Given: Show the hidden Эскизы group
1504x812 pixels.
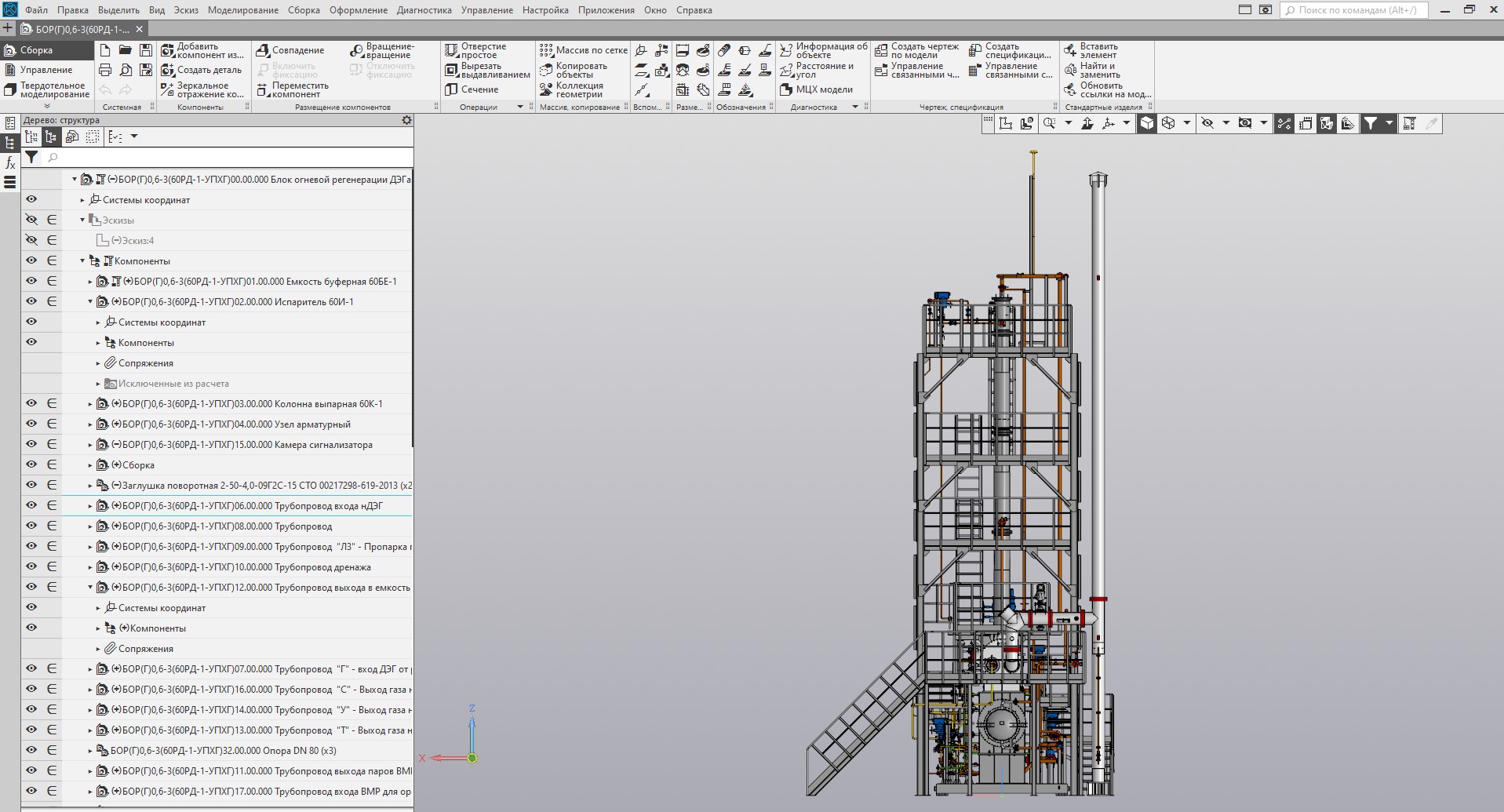Looking at the screenshot, I should point(31,220).
